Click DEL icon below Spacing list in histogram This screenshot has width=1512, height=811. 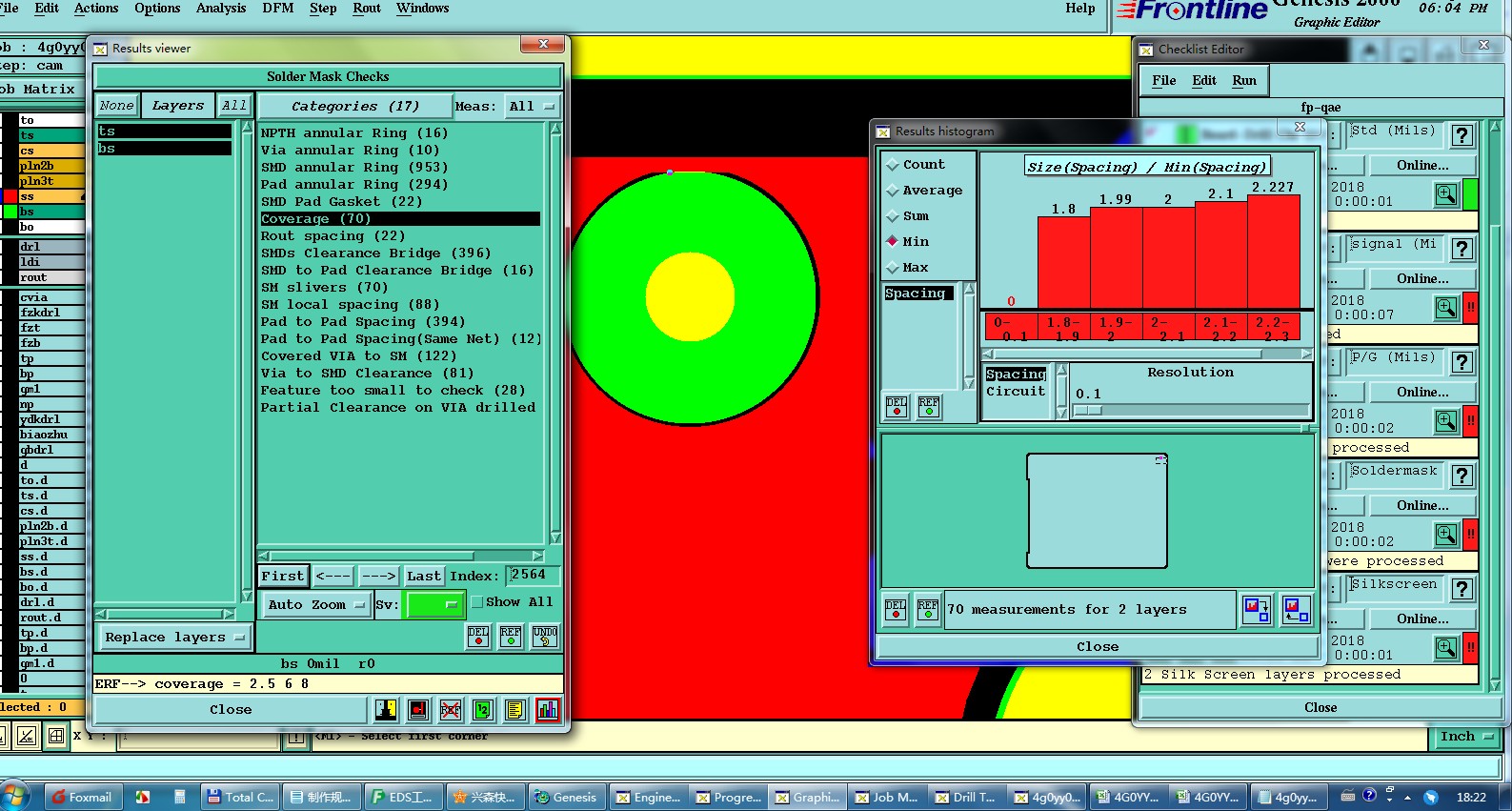pyautogui.click(x=897, y=407)
